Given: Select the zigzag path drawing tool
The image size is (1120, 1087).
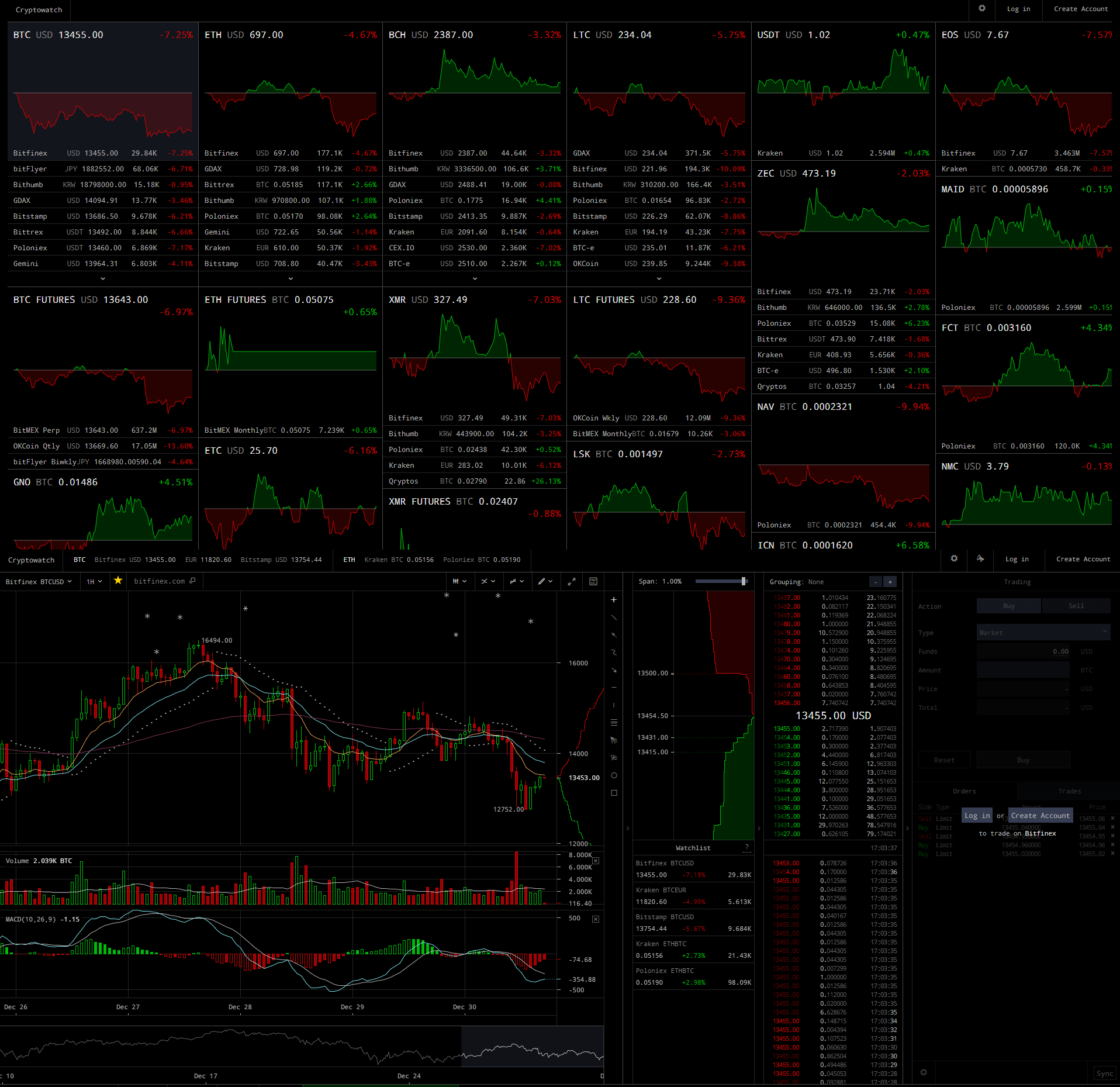Looking at the screenshot, I should click(x=614, y=653).
